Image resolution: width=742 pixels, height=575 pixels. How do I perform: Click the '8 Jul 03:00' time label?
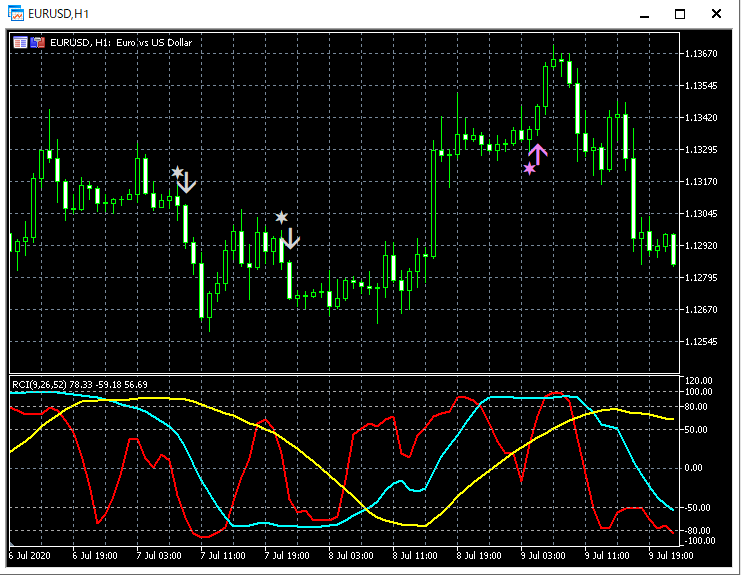[x=351, y=555]
